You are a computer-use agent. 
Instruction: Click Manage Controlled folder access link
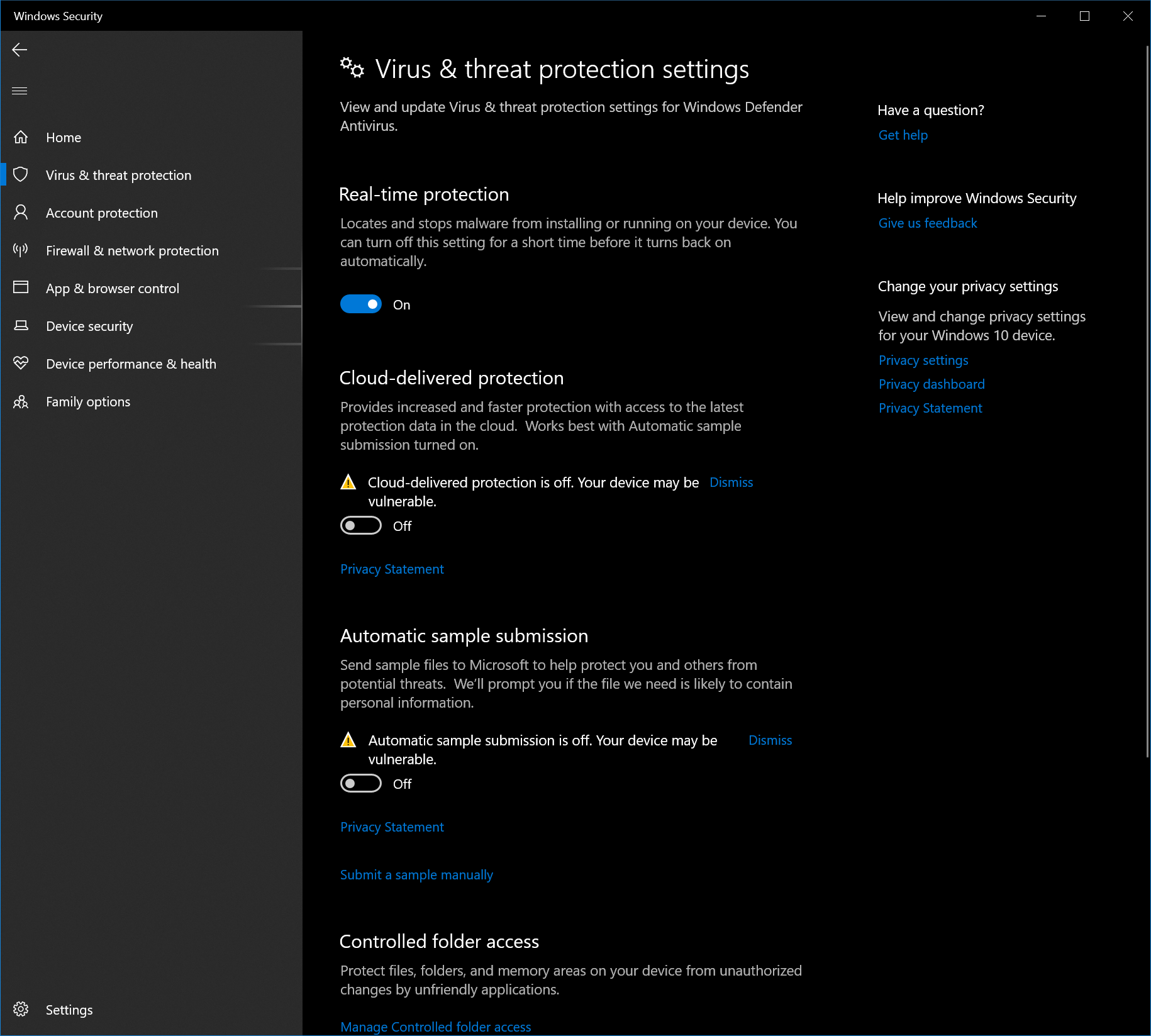(x=435, y=1027)
